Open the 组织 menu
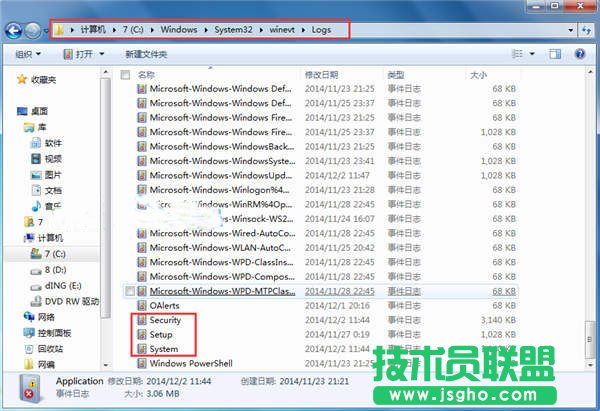This screenshot has width=600, height=411. tap(28, 54)
